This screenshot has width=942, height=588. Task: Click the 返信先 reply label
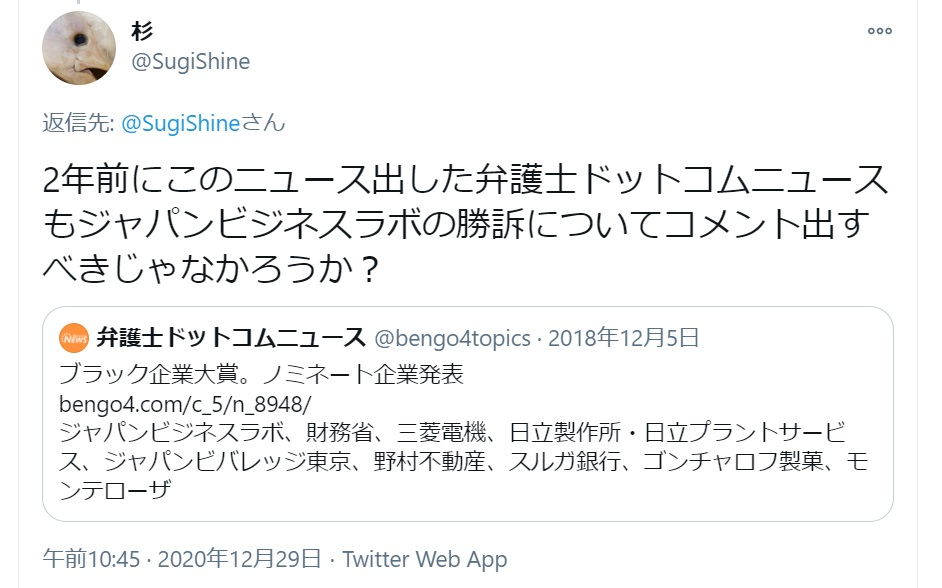pos(78,123)
